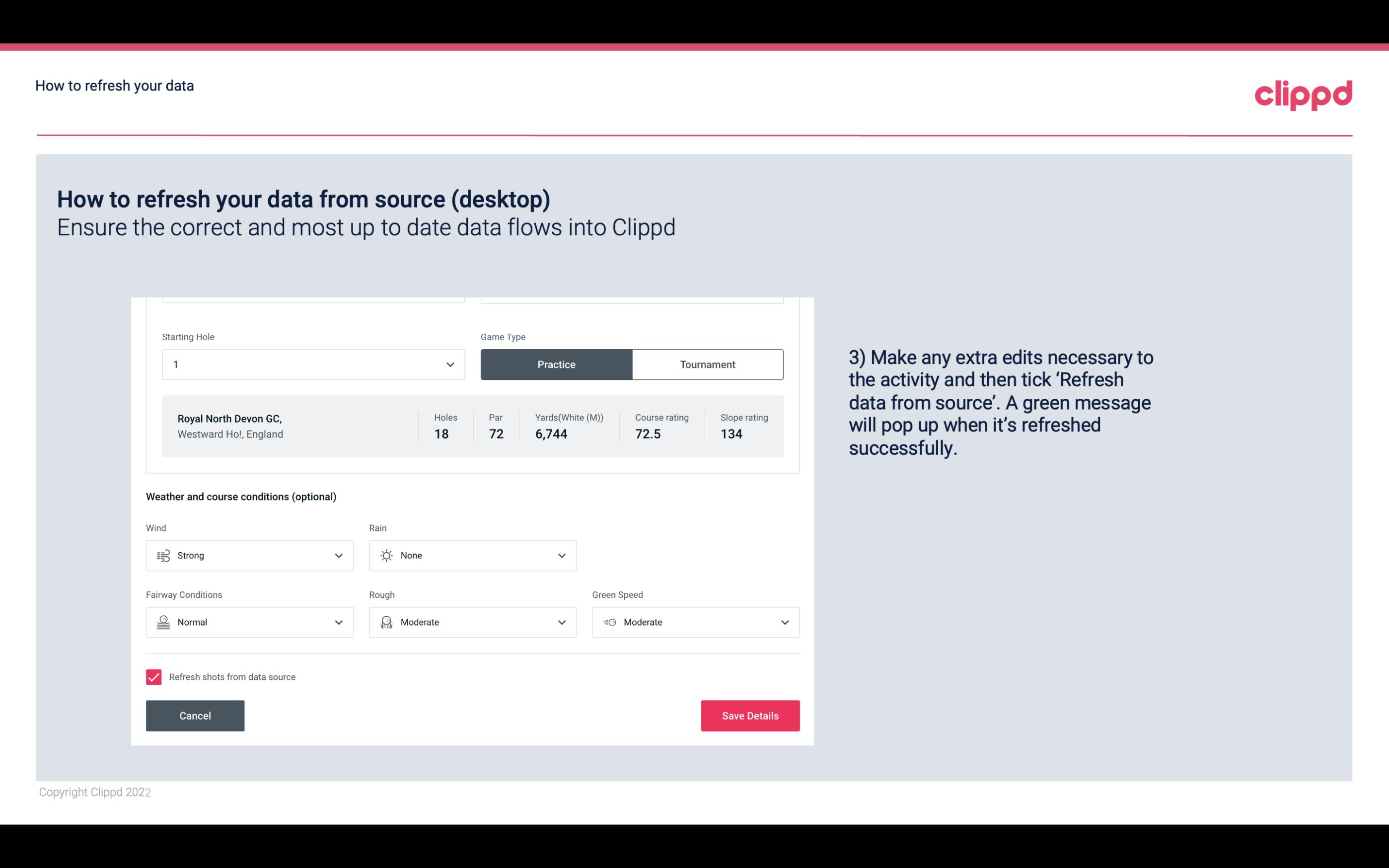
Task: Expand the Rain condition dropdown
Action: coord(560,554)
